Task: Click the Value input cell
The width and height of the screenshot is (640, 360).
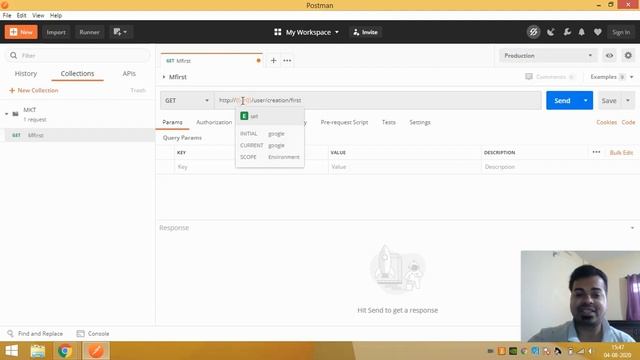Action: point(404,167)
